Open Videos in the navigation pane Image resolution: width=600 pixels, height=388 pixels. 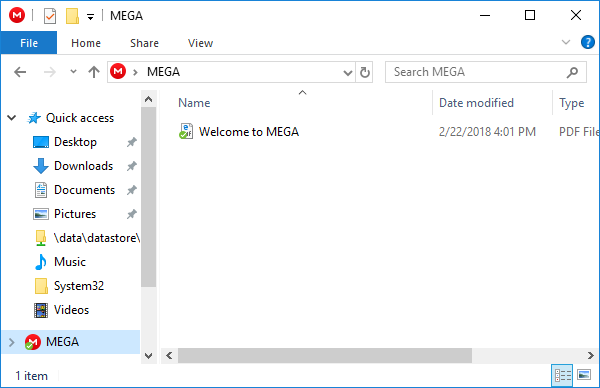coord(71,310)
